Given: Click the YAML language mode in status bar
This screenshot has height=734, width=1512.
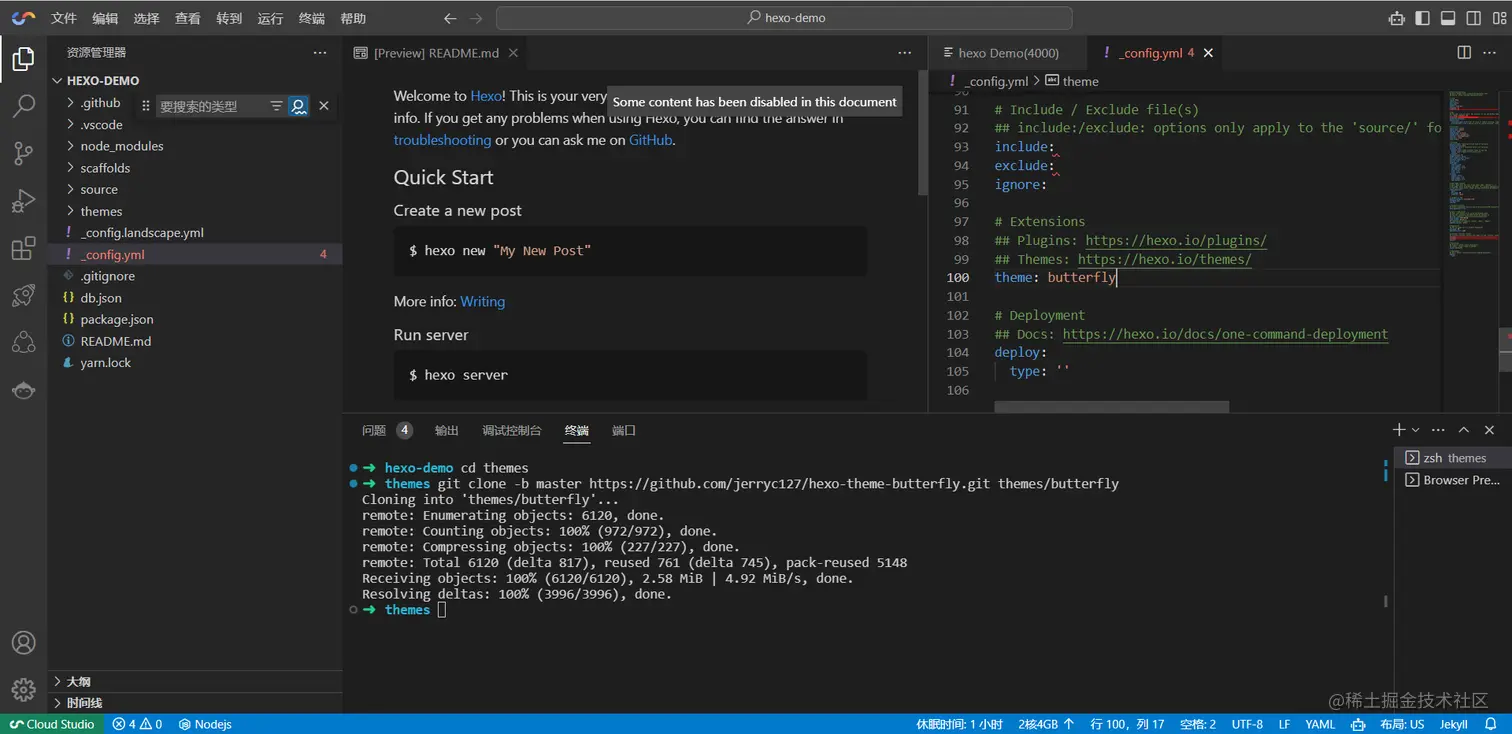Looking at the screenshot, I should pos(1320,724).
